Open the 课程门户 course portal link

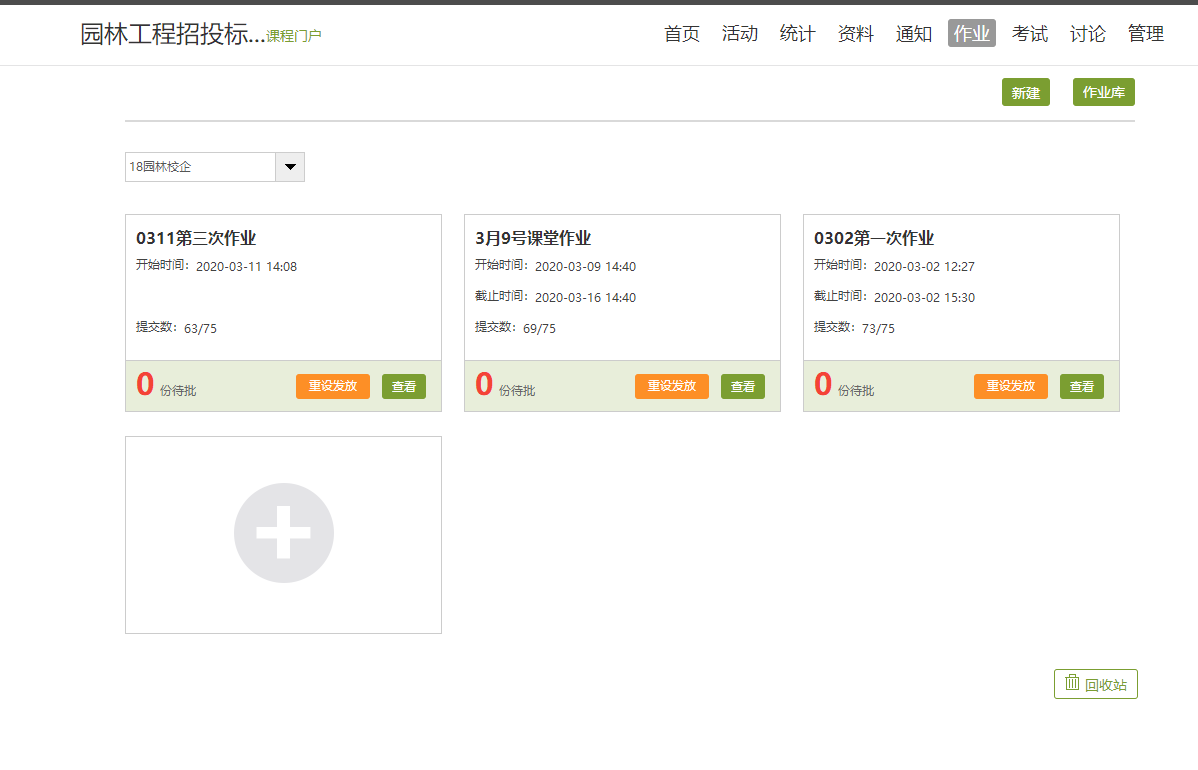[294, 36]
